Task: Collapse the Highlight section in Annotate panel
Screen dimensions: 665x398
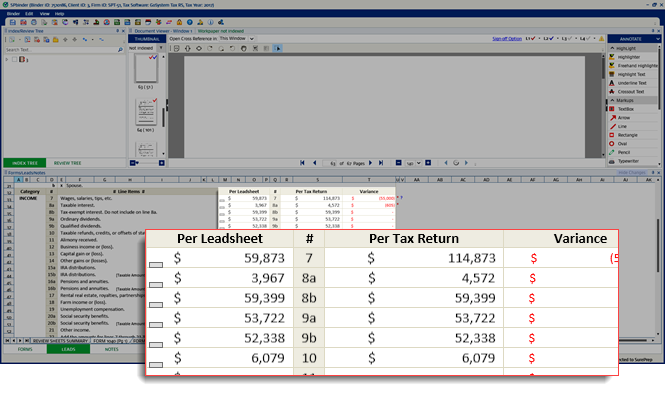Action: pyautogui.click(x=612, y=48)
